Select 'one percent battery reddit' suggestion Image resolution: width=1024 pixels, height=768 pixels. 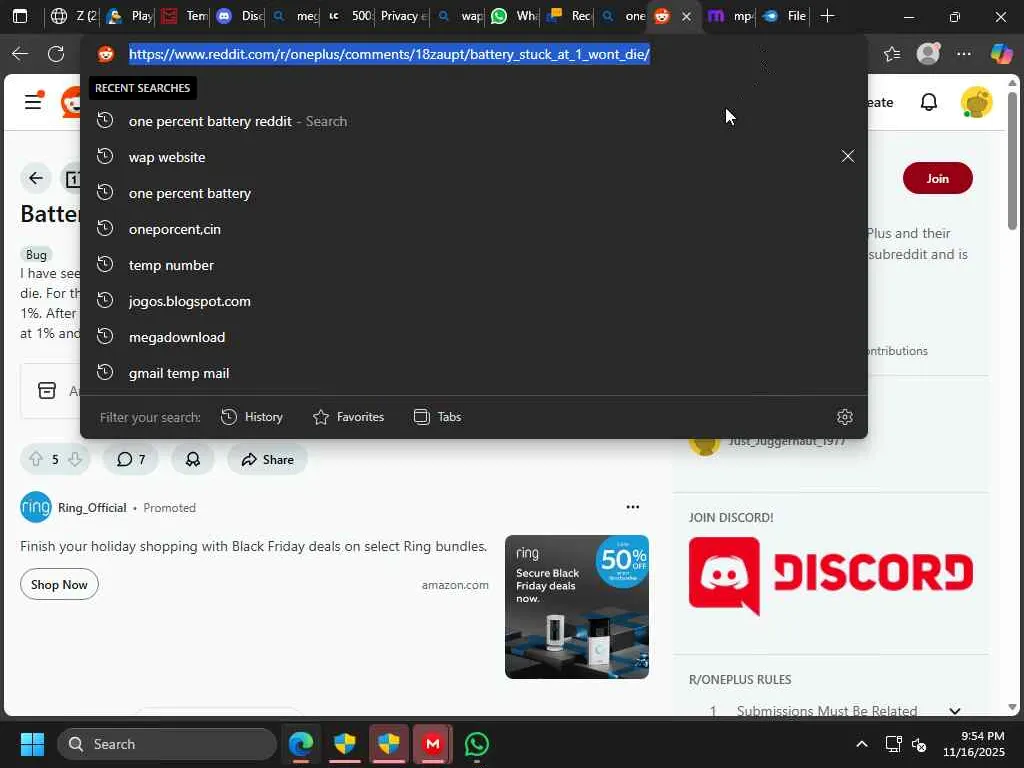point(473,121)
